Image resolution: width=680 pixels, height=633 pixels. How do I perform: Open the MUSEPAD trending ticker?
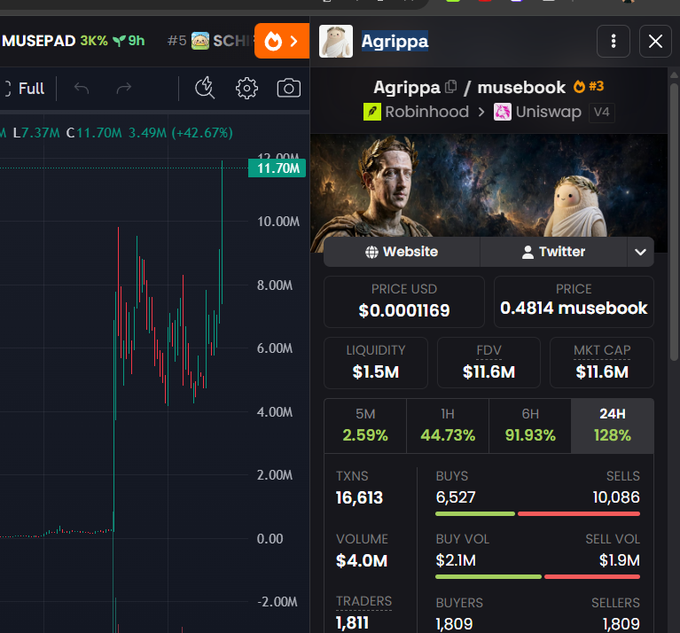(73, 41)
